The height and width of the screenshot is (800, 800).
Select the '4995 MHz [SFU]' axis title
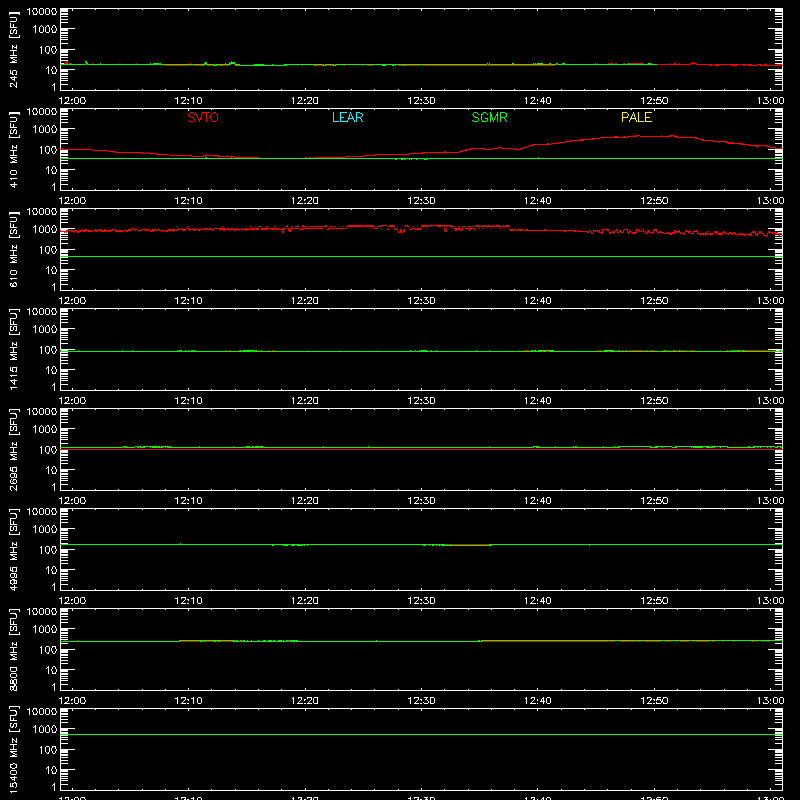coord(14,550)
